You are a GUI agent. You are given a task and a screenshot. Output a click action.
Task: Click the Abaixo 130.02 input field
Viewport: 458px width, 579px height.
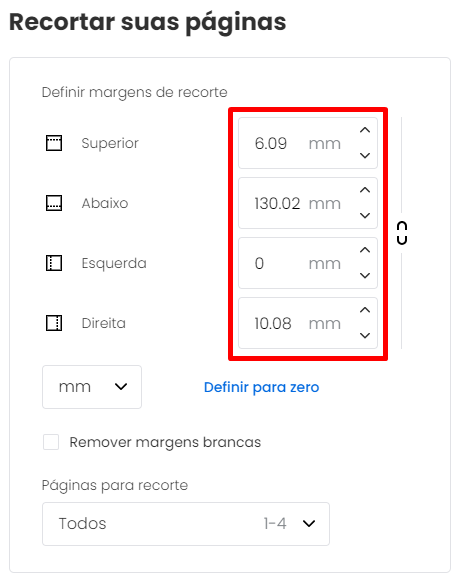coord(308,203)
